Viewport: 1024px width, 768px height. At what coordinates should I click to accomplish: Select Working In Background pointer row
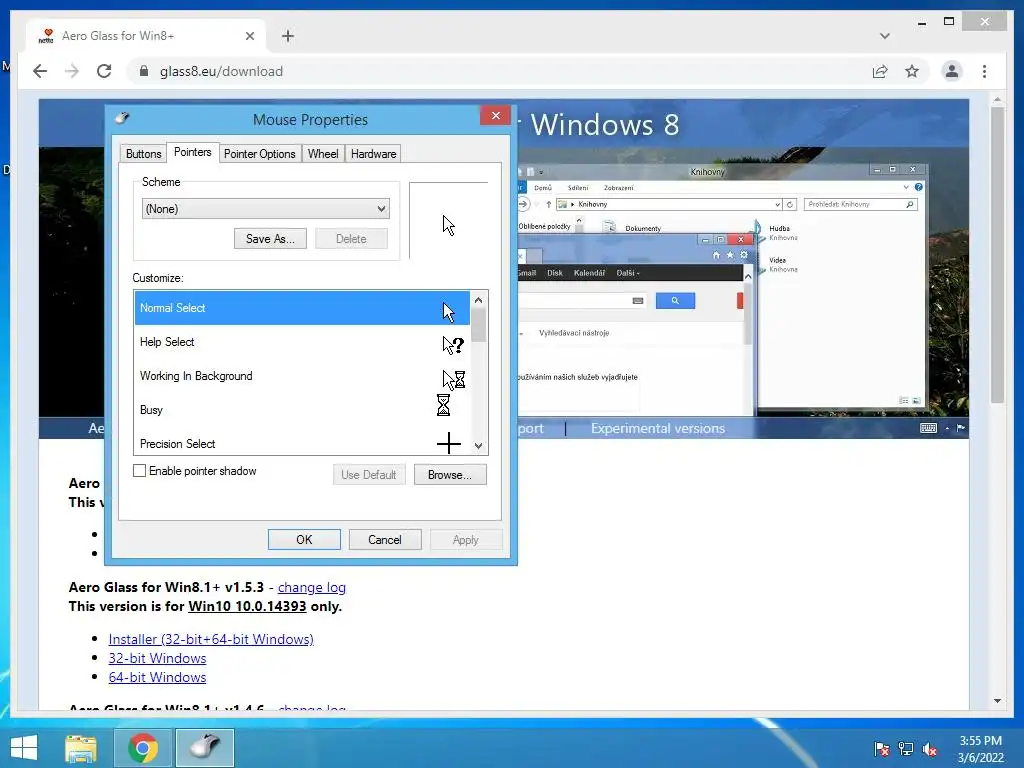click(302, 376)
